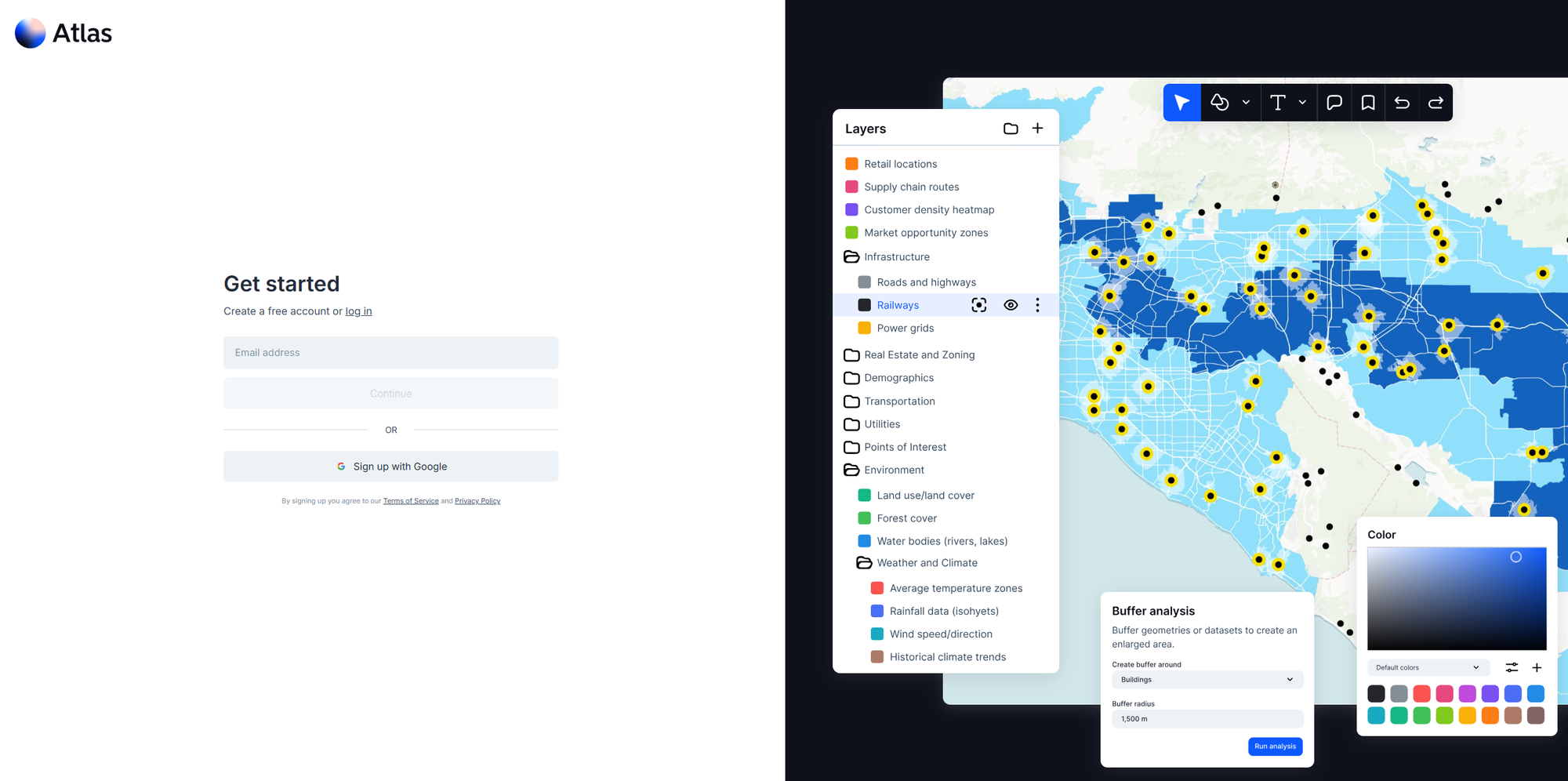
Task: Pick the red palette swatch
Action: point(1421,693)
